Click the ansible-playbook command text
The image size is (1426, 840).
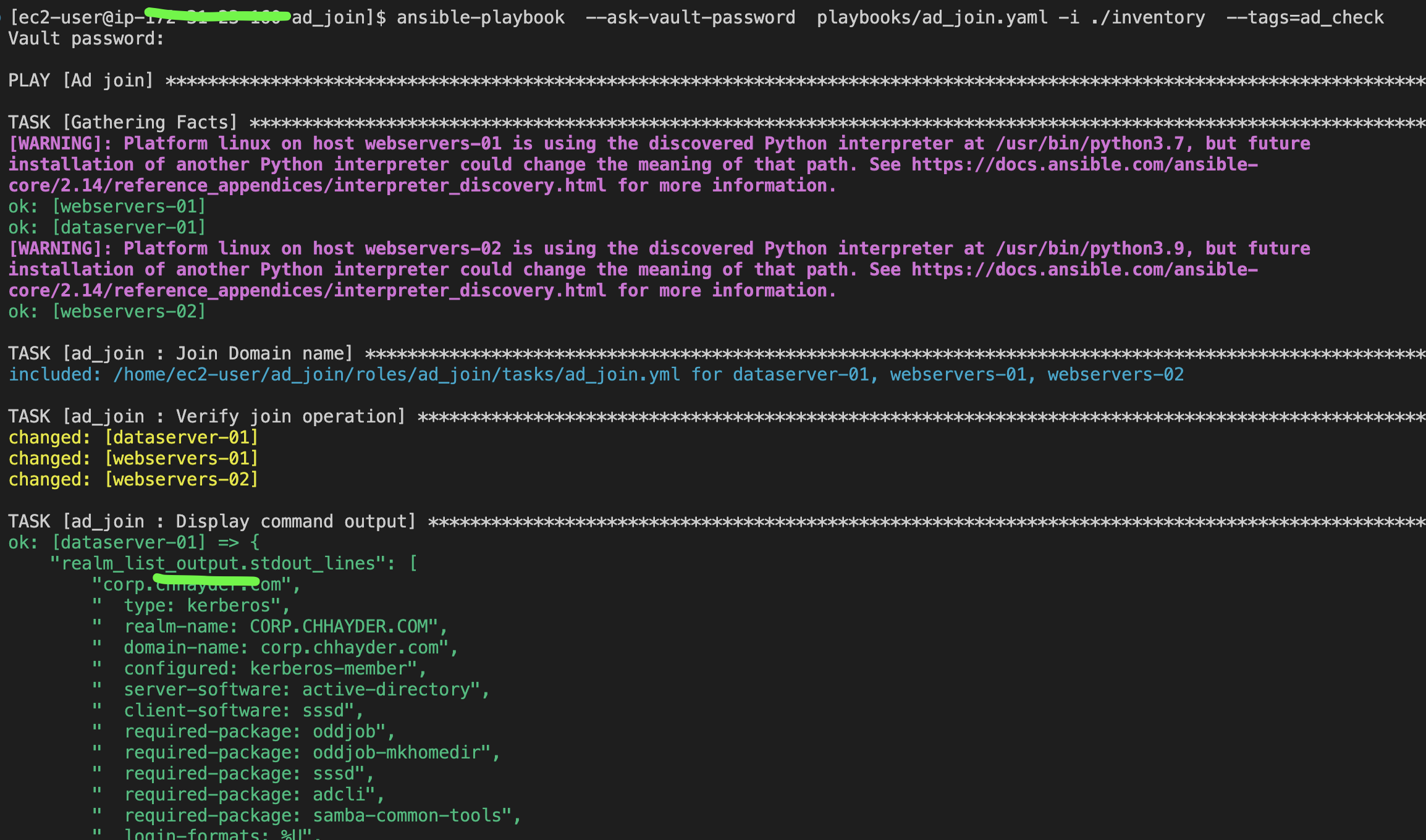[480, 17]
